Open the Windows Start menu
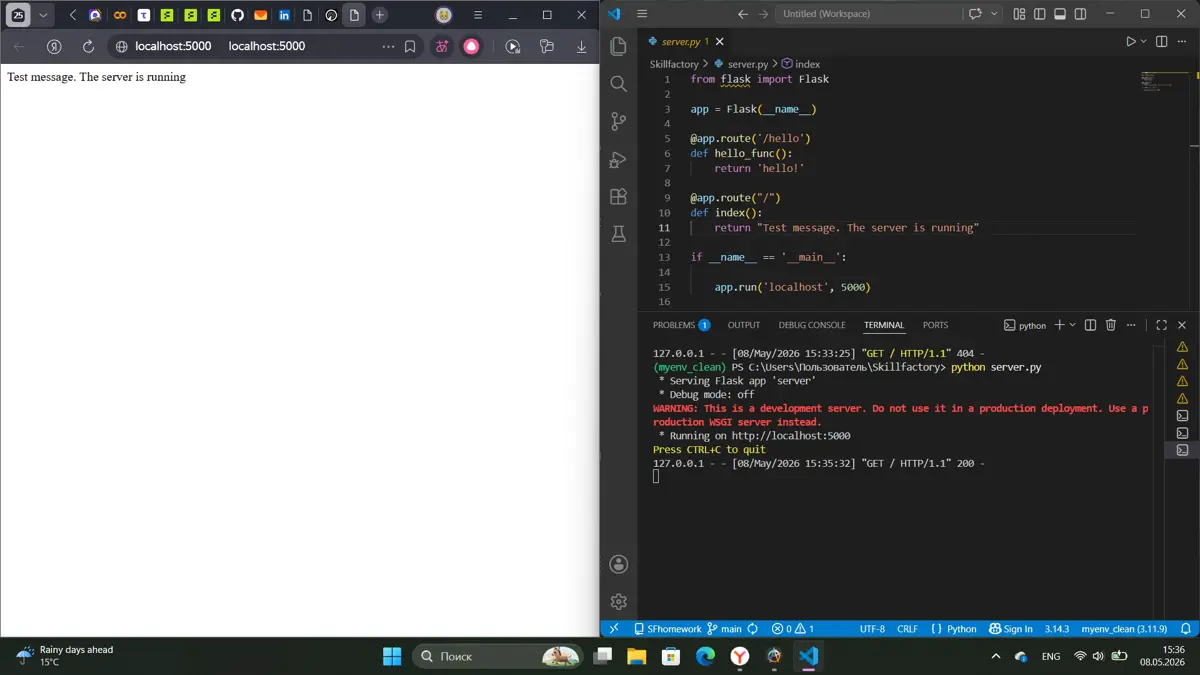1200x675 pixels. (392, 656)
